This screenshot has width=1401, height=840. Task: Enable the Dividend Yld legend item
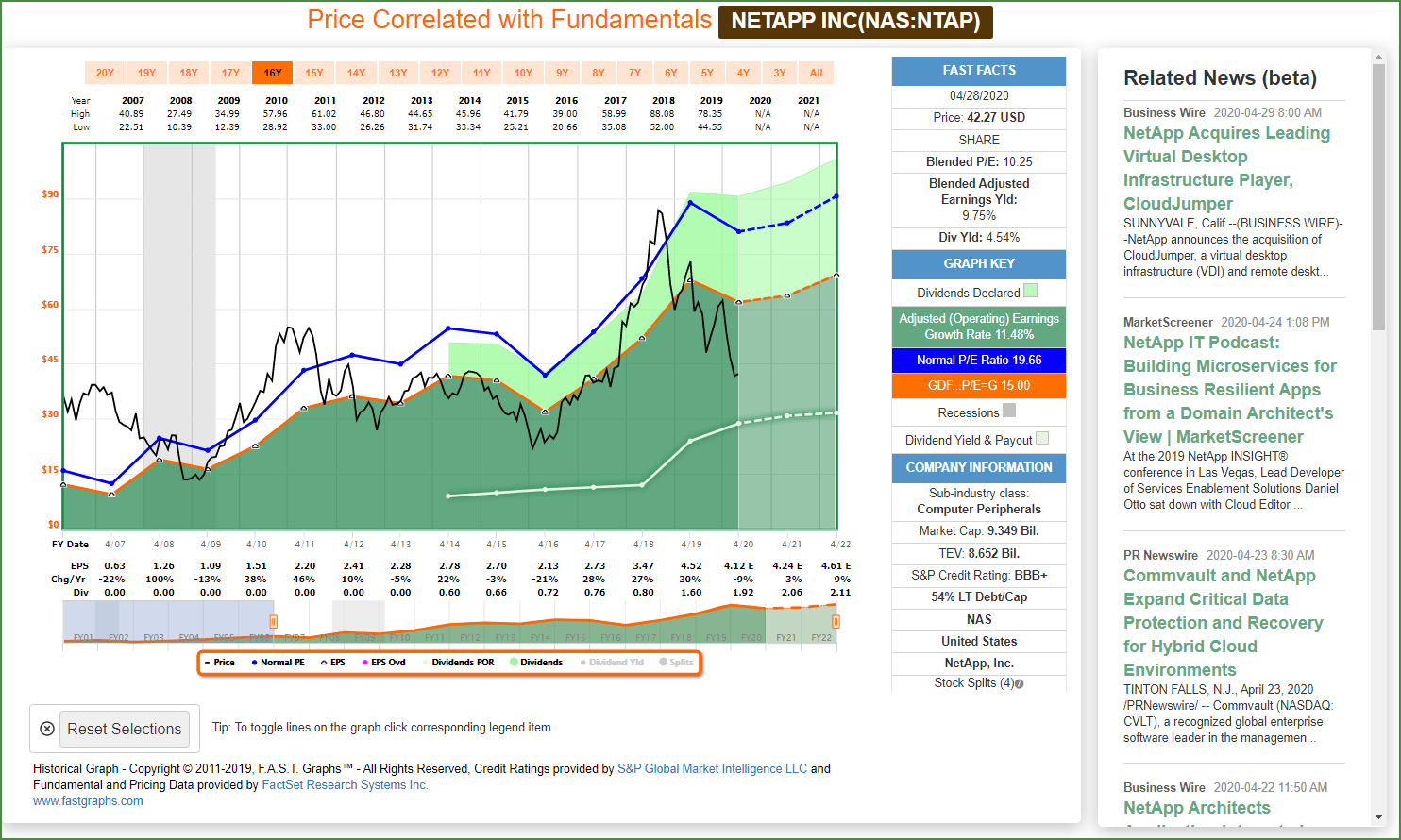click(x=612, y=663)
